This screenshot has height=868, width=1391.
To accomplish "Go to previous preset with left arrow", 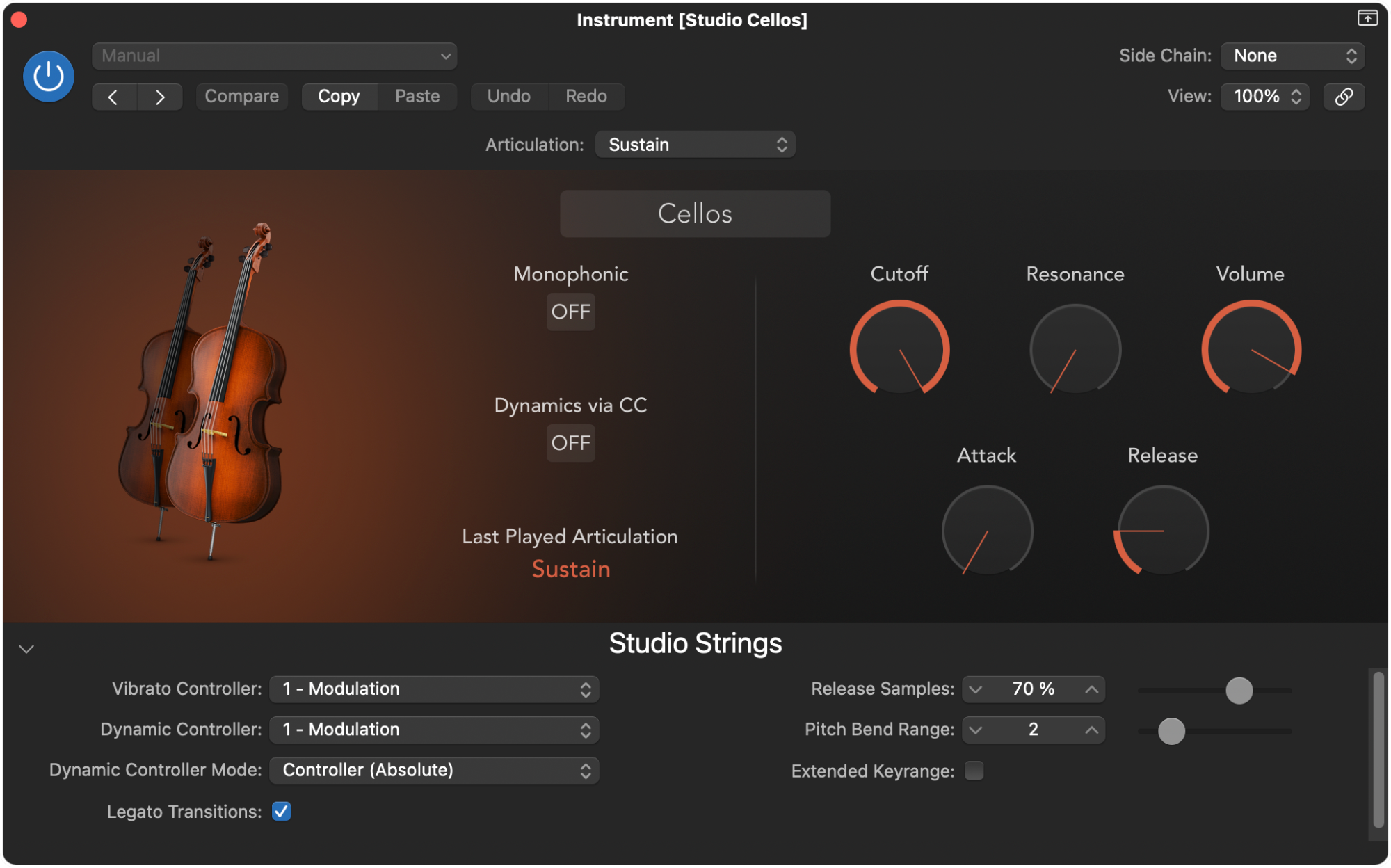I will click(x=114, y=97).
